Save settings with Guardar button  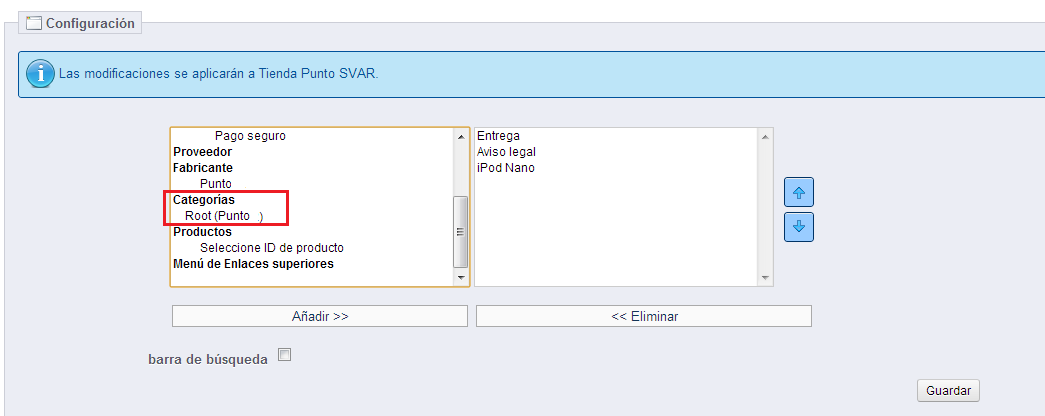948,391
